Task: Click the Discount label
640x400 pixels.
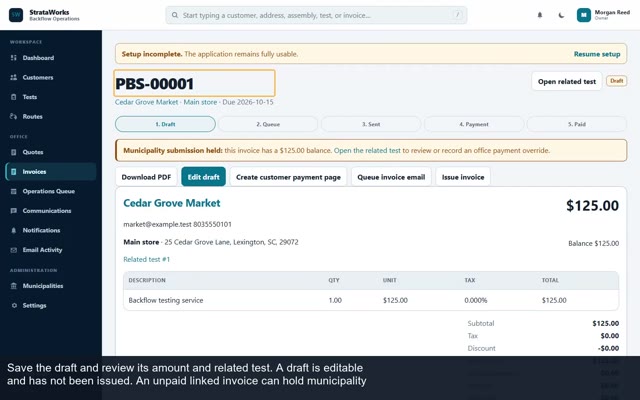Action: coord(482,348)
